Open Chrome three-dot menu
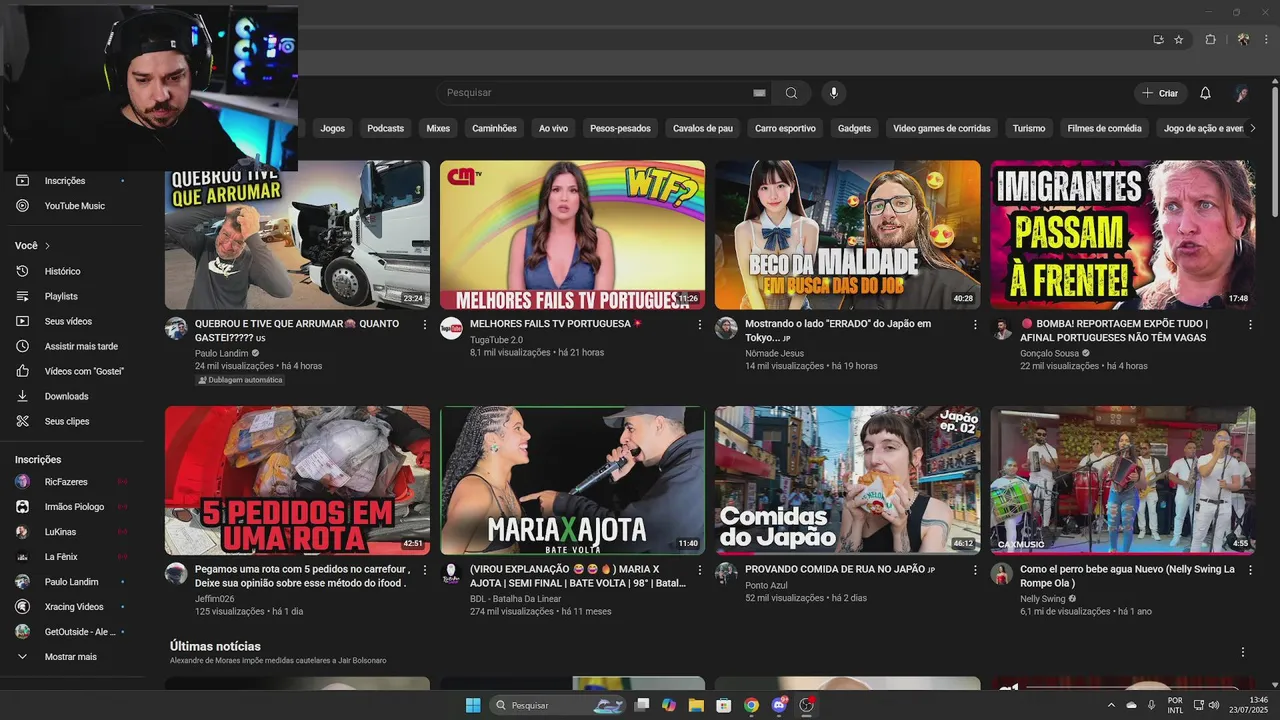The width and height of the screenshot is (1280, 720). click(1266, 40)
